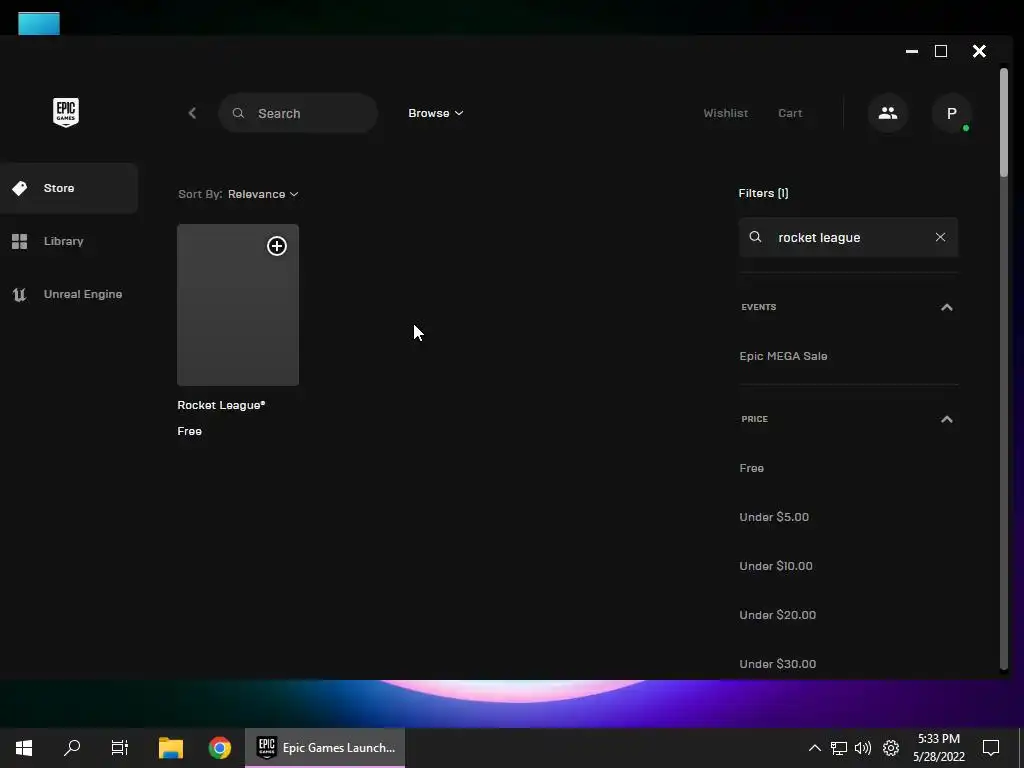Open the Rocket League game thumbnail
Screen dimensions: 1024x768
(x=238, y=305)
